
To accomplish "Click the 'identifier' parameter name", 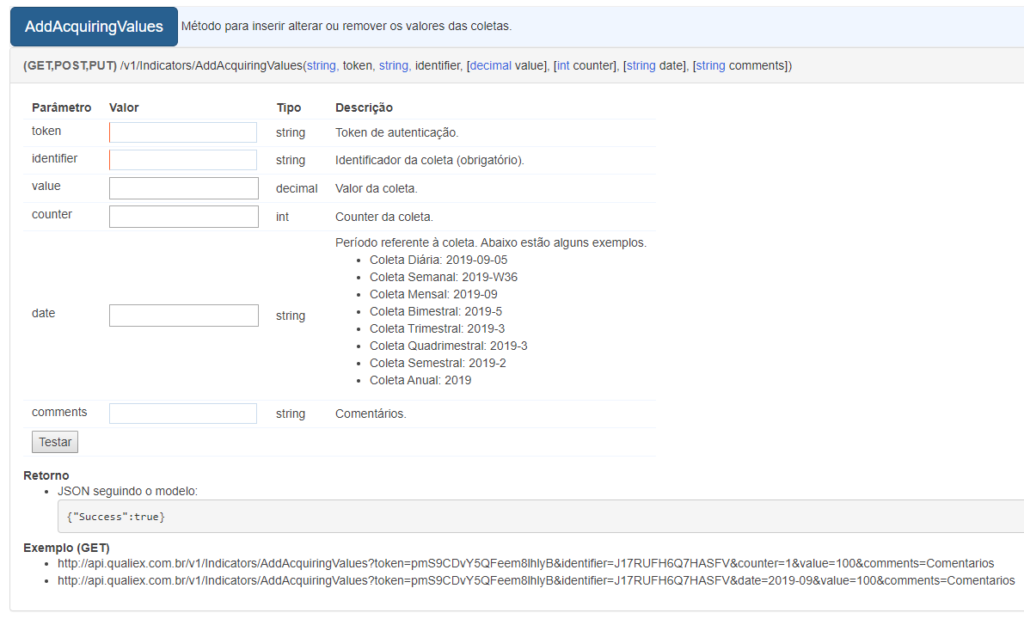I will coord(54,159).
